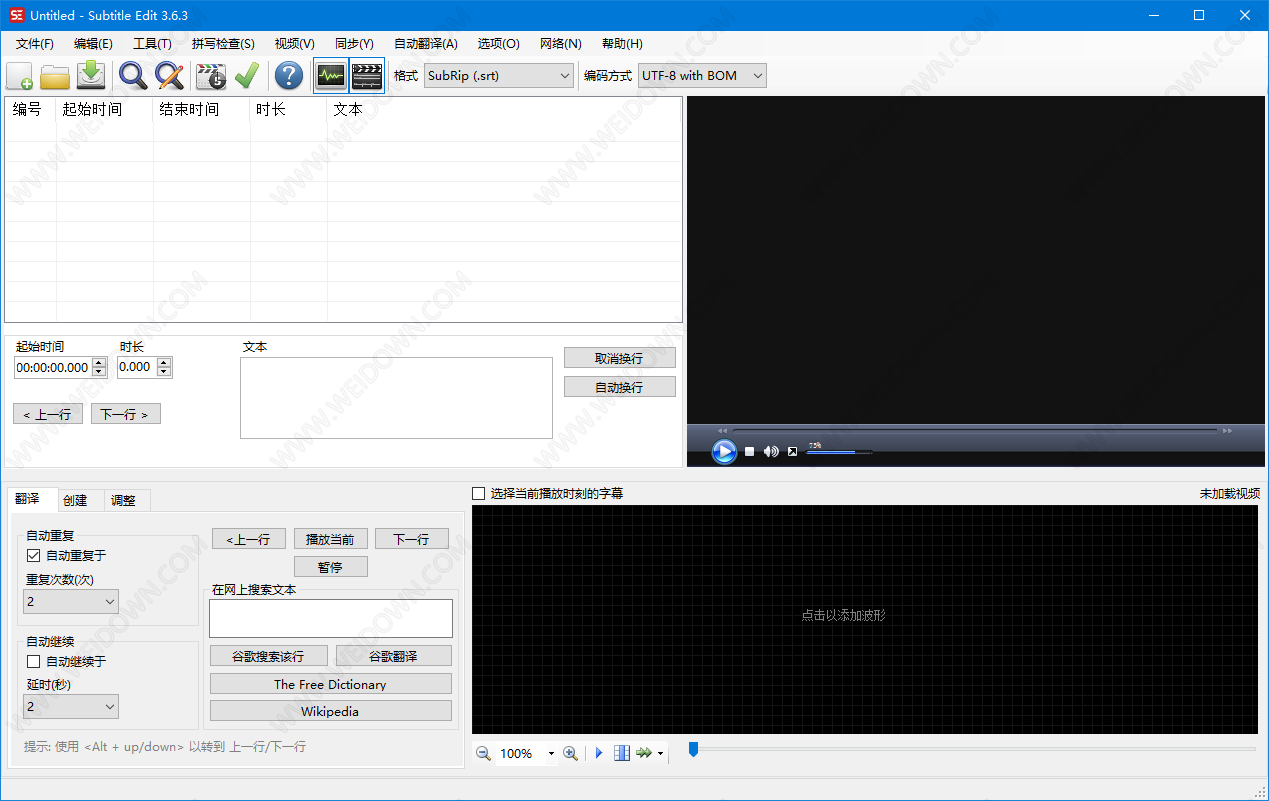Click the video player seek bar
The width and height of the screenshot is (1269, 801).
tap(975, 431)
